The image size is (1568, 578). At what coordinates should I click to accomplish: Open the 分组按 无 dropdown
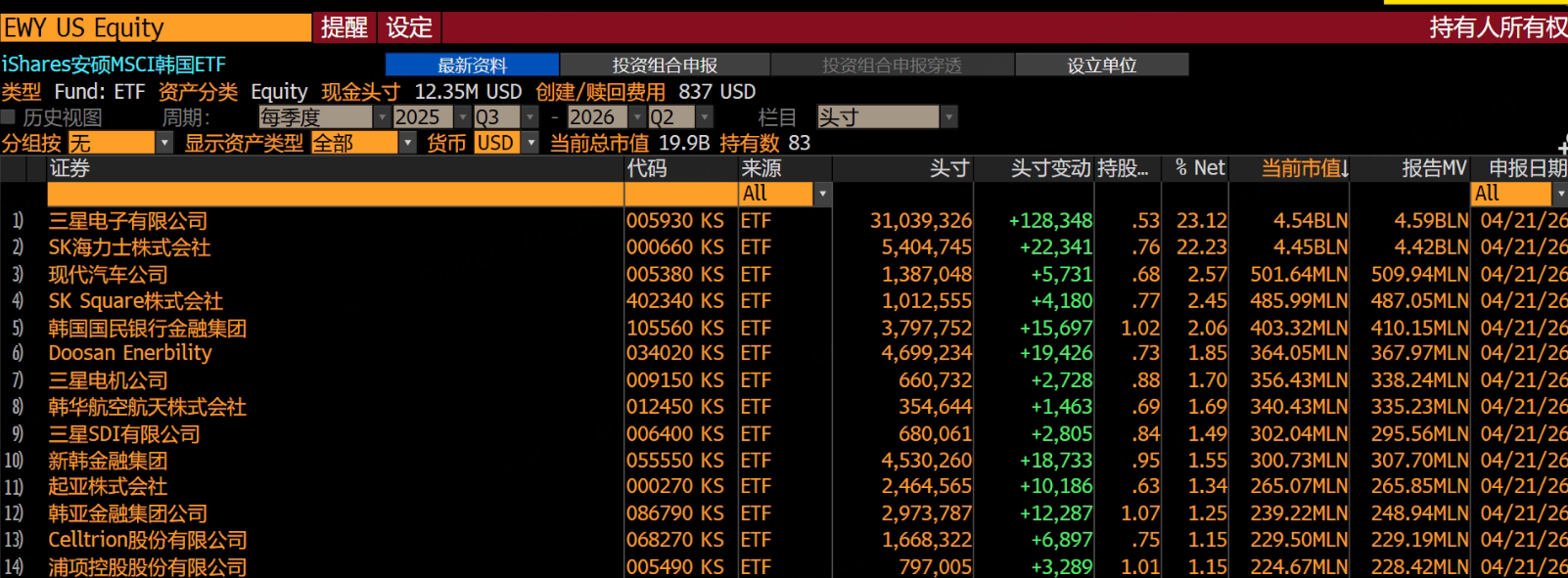pyautogui.click(x=120, y=143)
